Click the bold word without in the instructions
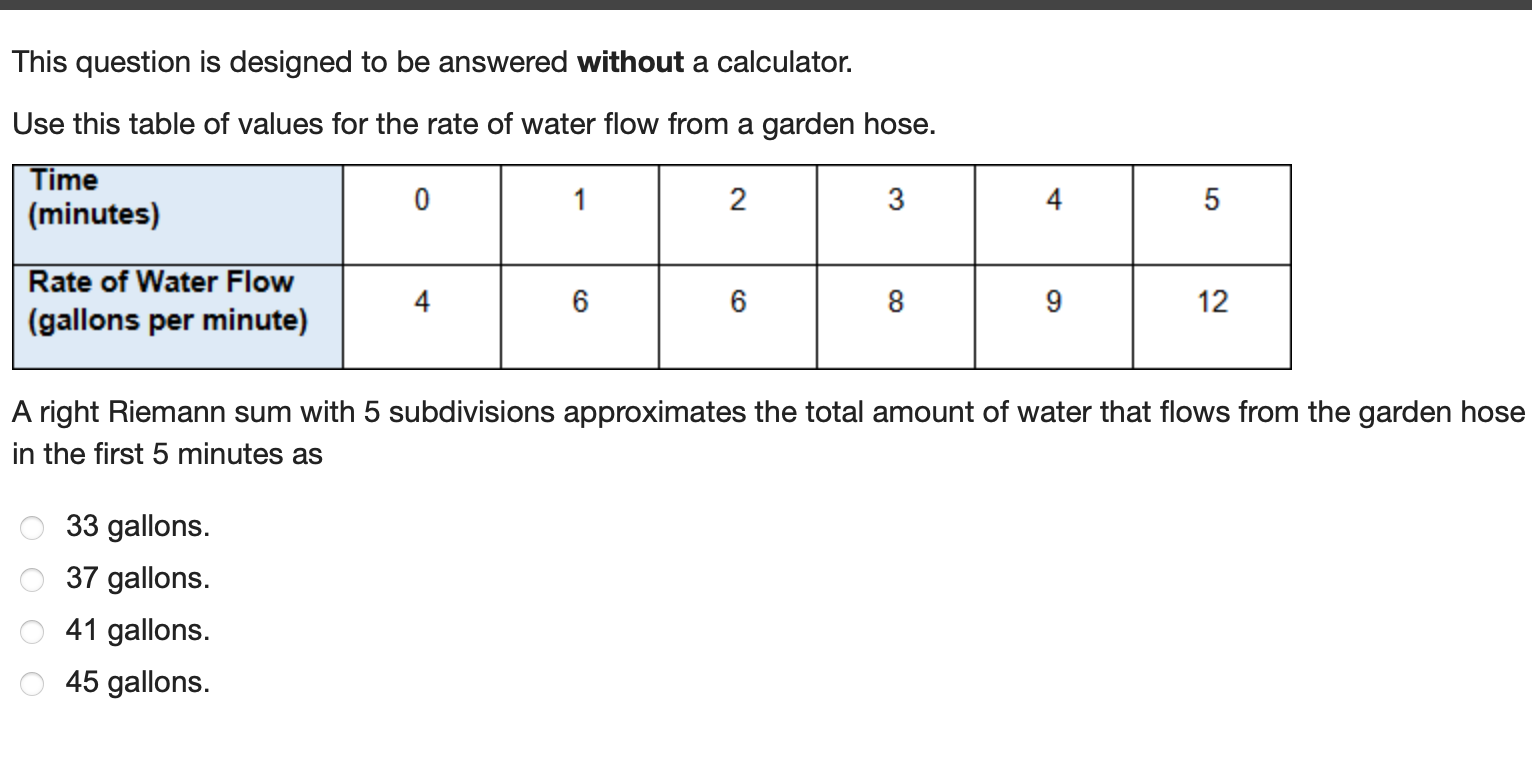 coord(630,62)
